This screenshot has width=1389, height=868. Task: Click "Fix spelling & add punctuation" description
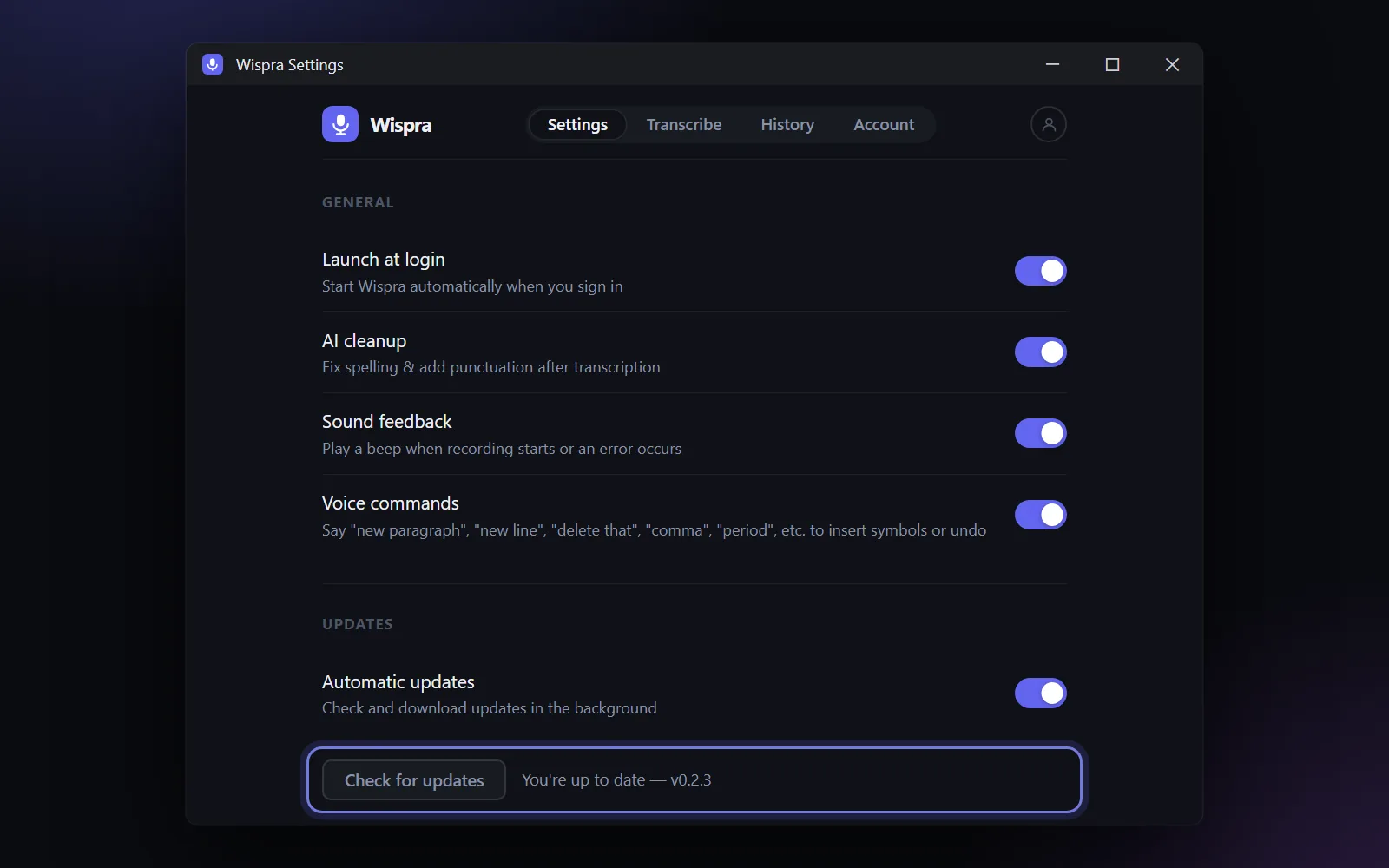491,367
